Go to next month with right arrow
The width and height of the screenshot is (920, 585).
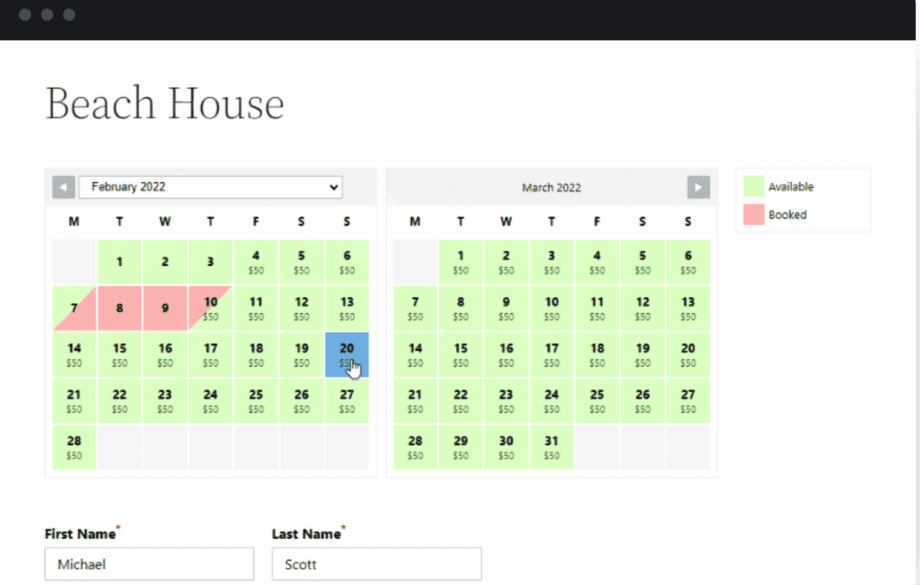pyautogui.click(x=698, y=187)
